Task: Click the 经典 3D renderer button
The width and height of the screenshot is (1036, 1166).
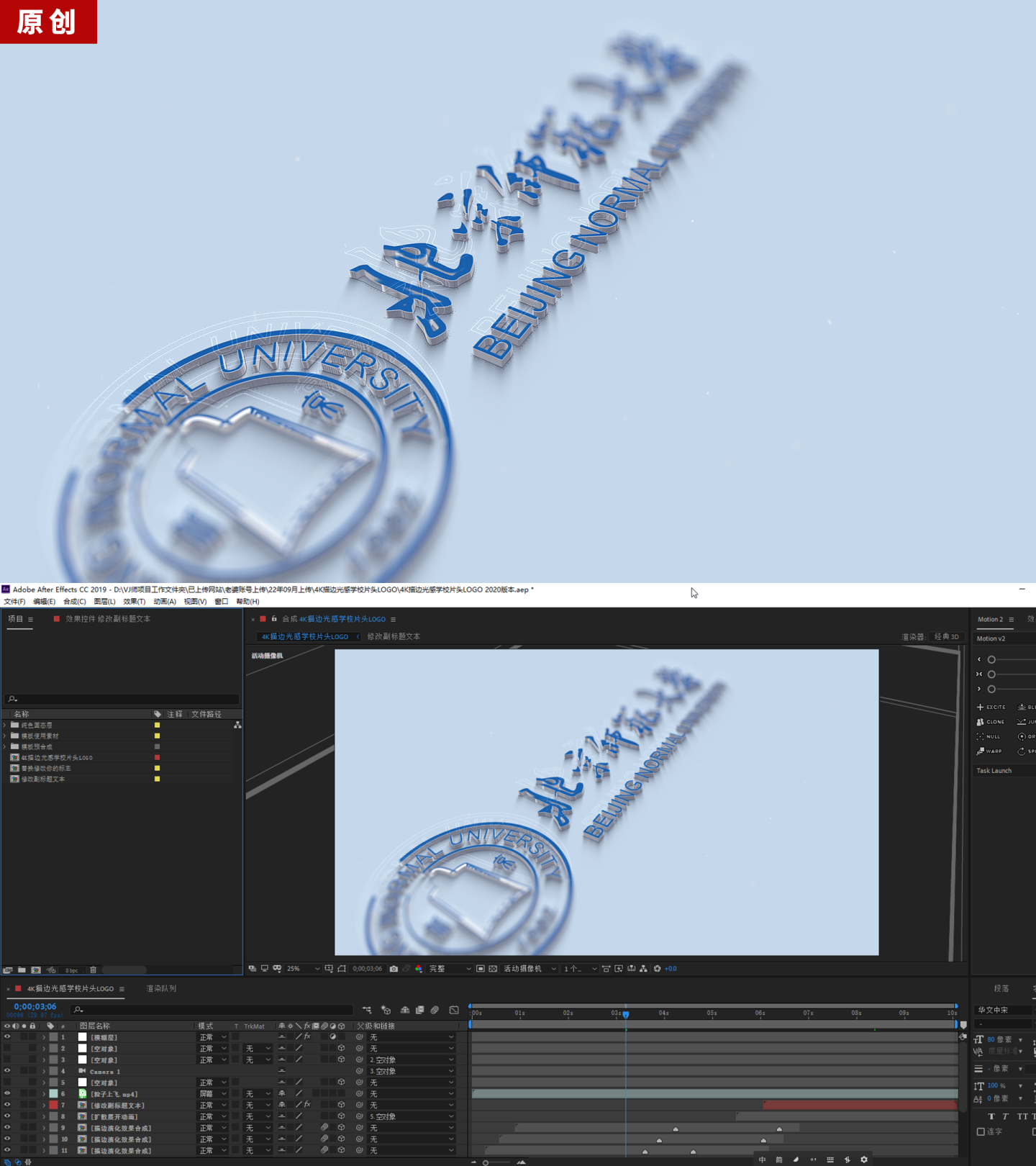Action: pos(946,636)
